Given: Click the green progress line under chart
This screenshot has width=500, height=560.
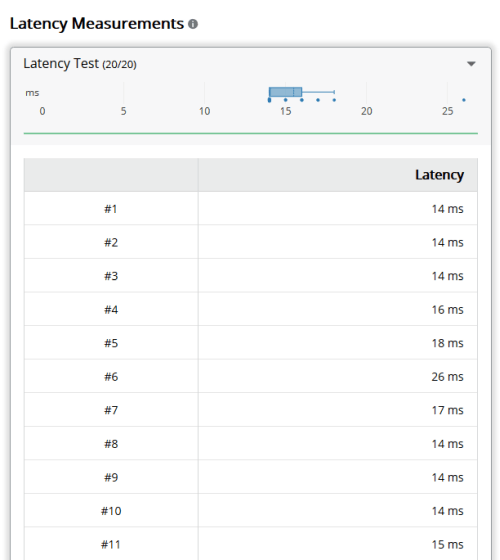Looking at the screenshot, I should tap(251, 133).
